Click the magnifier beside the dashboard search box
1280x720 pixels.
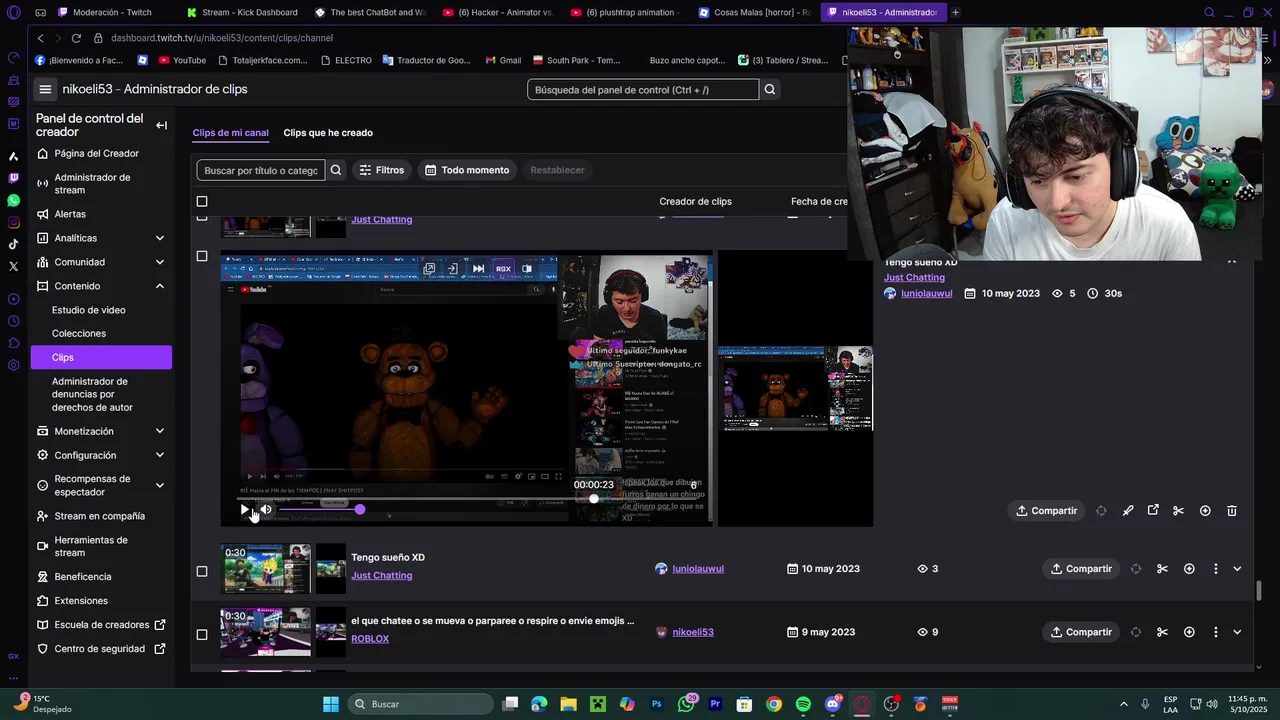click(x=770, y=89)
